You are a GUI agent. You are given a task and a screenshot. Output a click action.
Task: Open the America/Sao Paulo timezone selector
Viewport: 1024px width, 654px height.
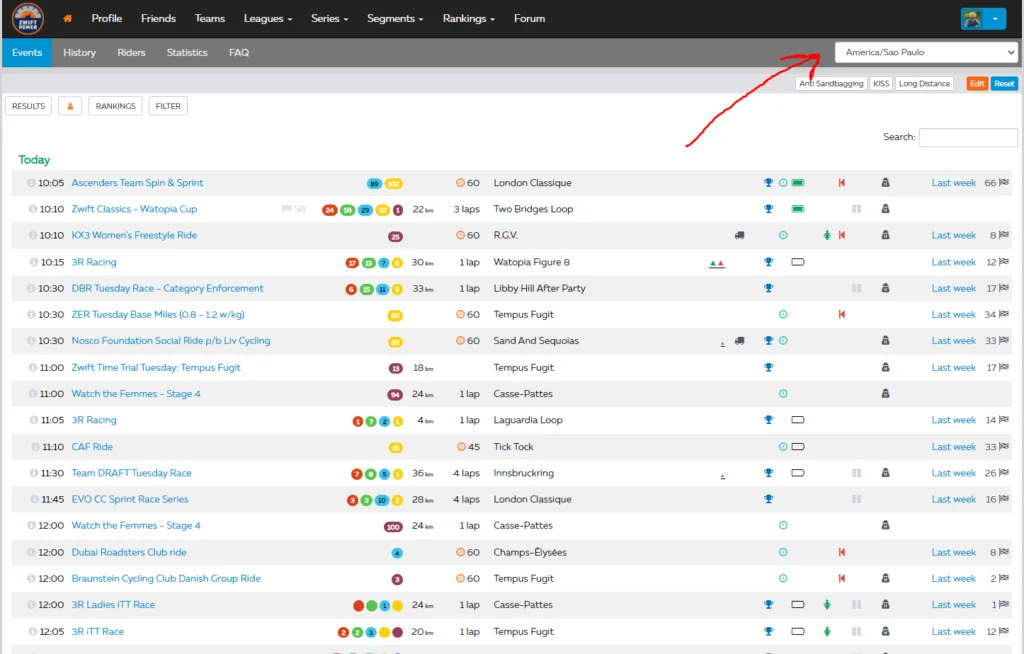coord(926,52)
